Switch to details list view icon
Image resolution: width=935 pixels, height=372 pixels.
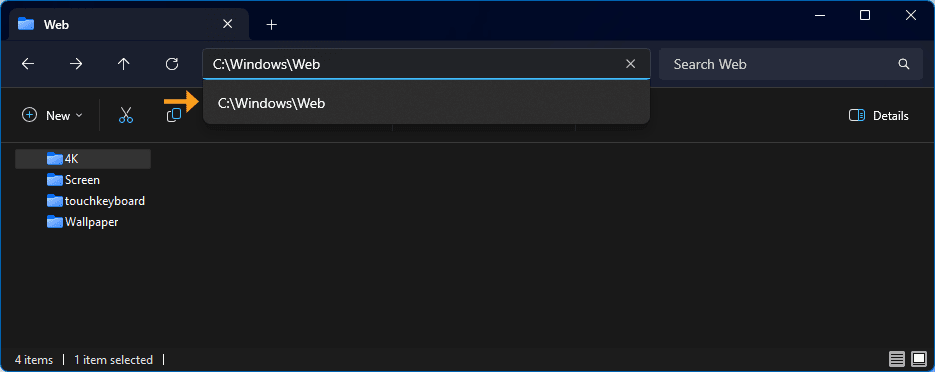coord(897,359)
